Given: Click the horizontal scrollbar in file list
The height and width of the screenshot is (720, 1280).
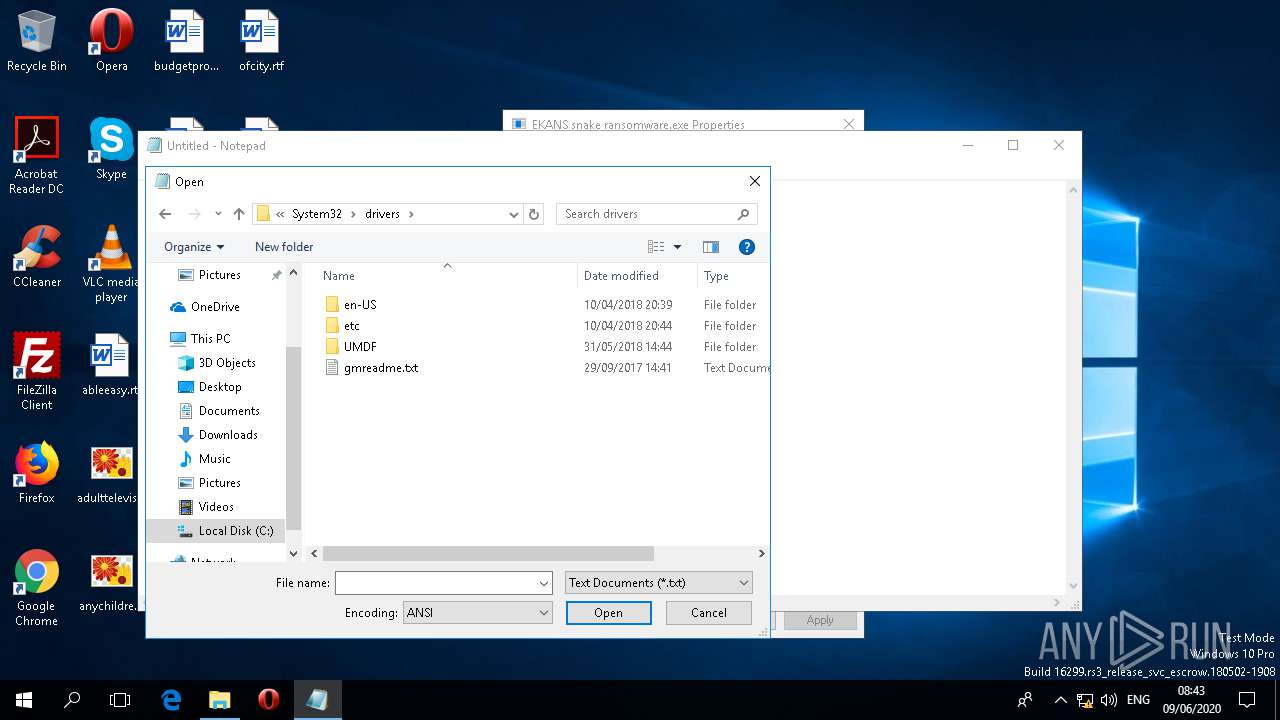Looking at the screenshot, I should [488, 553].
